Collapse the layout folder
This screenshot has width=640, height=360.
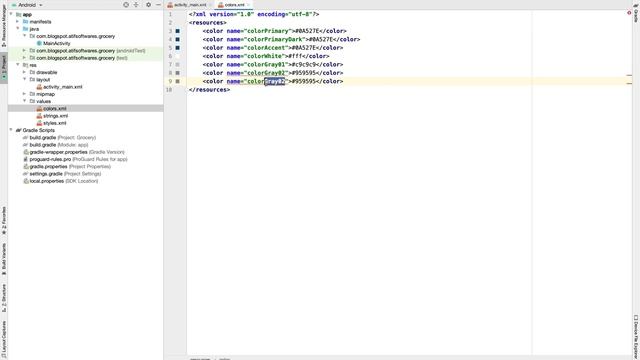[24, 80]
